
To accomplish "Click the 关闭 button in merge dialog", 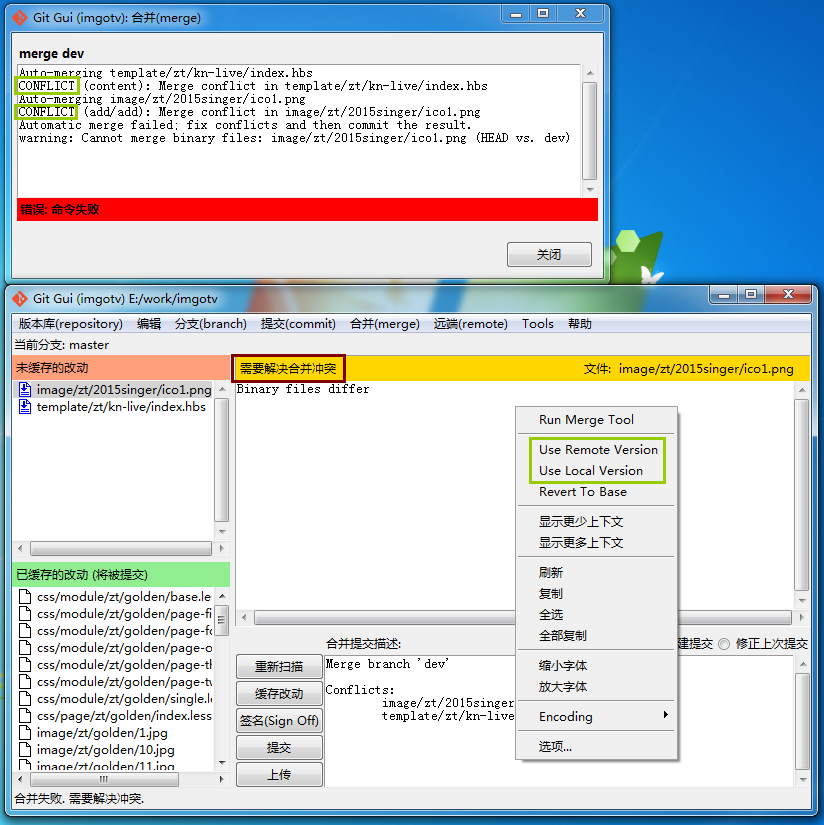I will click(549, 255).
